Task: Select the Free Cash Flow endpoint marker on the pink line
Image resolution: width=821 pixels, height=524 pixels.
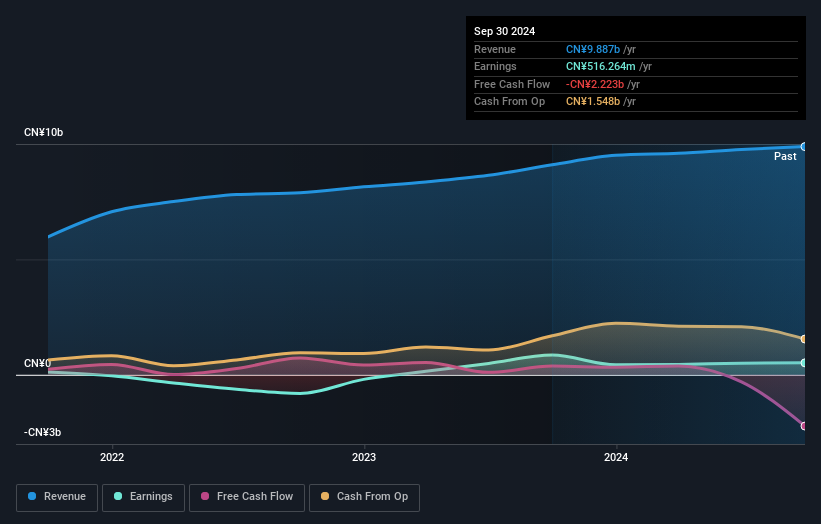Action: (x=804, y=426)
